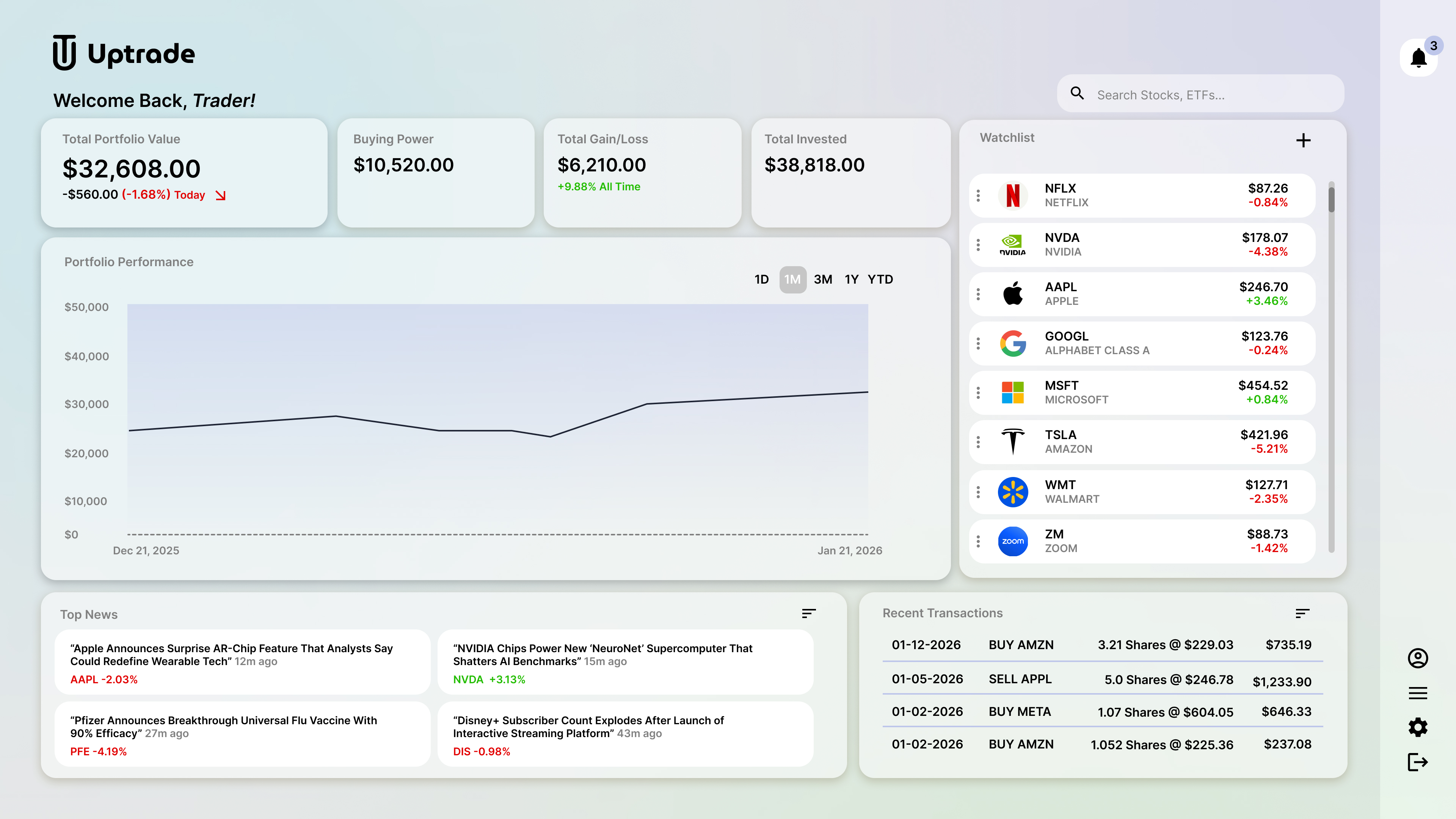Click the down-trend arrow beside Today
Image resolution: width=1456 pixels, height=819 pixels.
pos(220,195)
